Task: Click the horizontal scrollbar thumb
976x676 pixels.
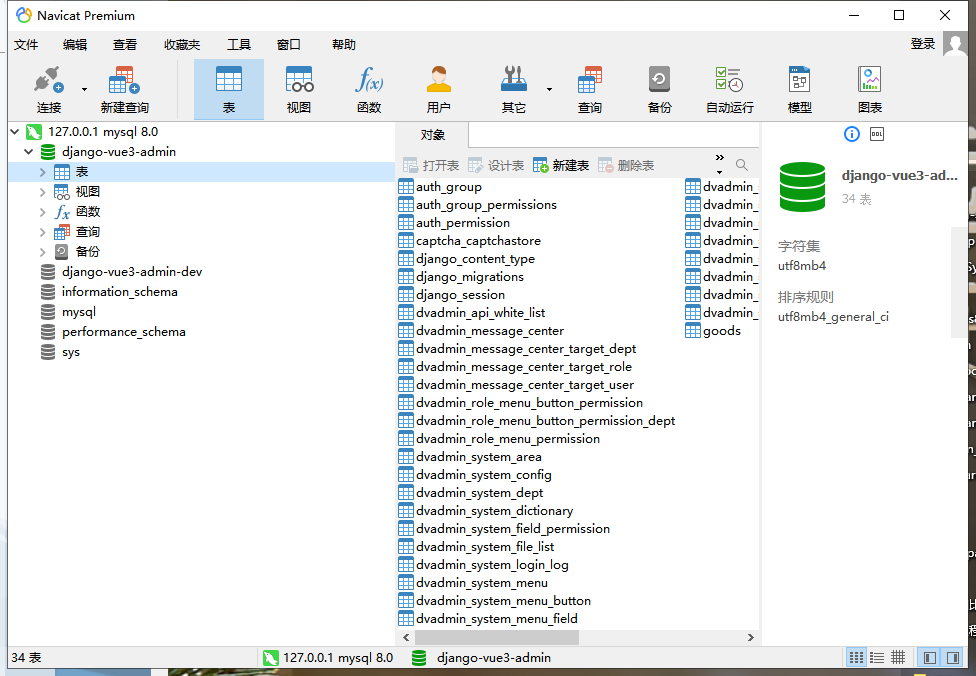Action: (x=497, y=637)
